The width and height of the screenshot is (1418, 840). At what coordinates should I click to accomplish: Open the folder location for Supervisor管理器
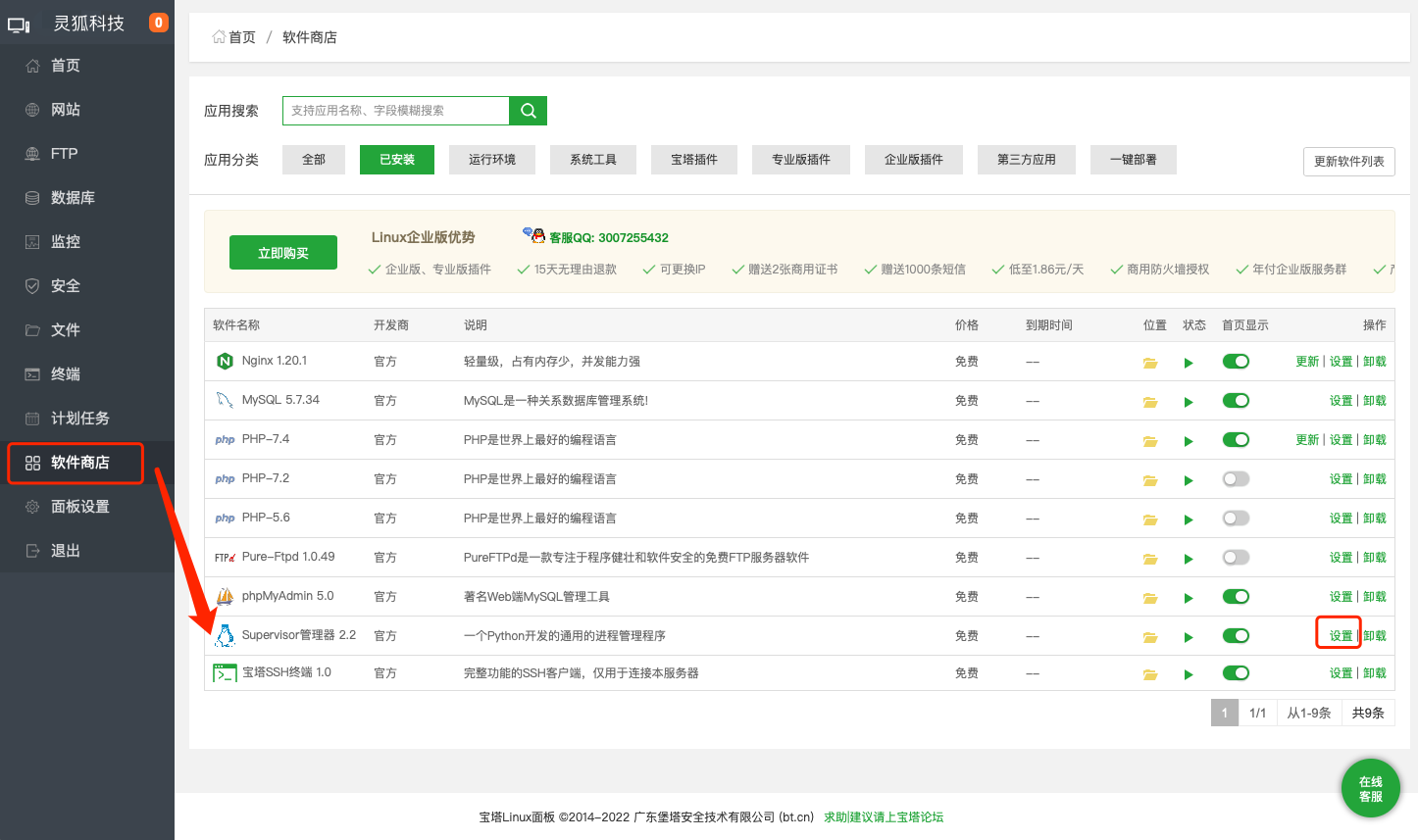(x=1150, y=637)
